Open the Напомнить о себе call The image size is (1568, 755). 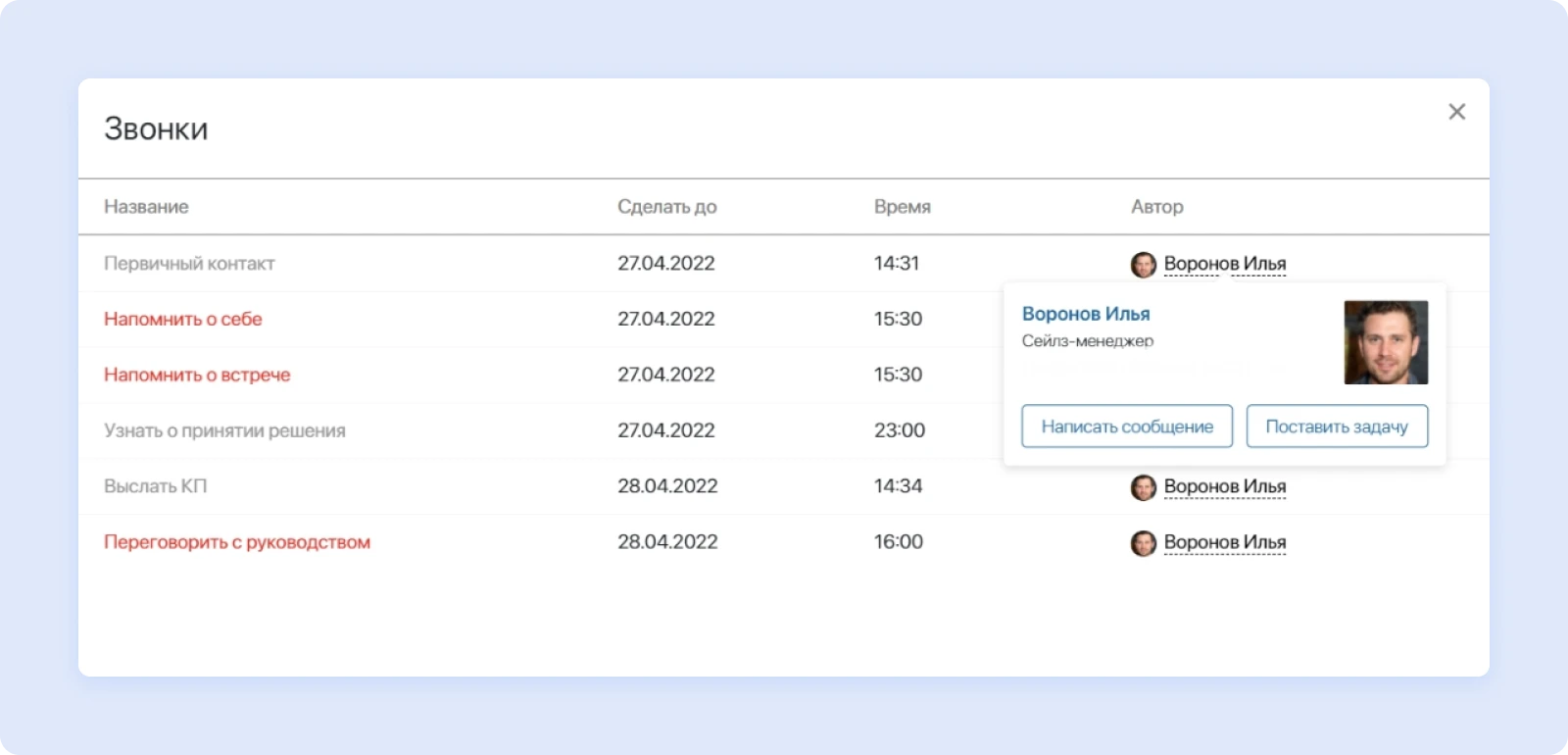click(182, 319)
